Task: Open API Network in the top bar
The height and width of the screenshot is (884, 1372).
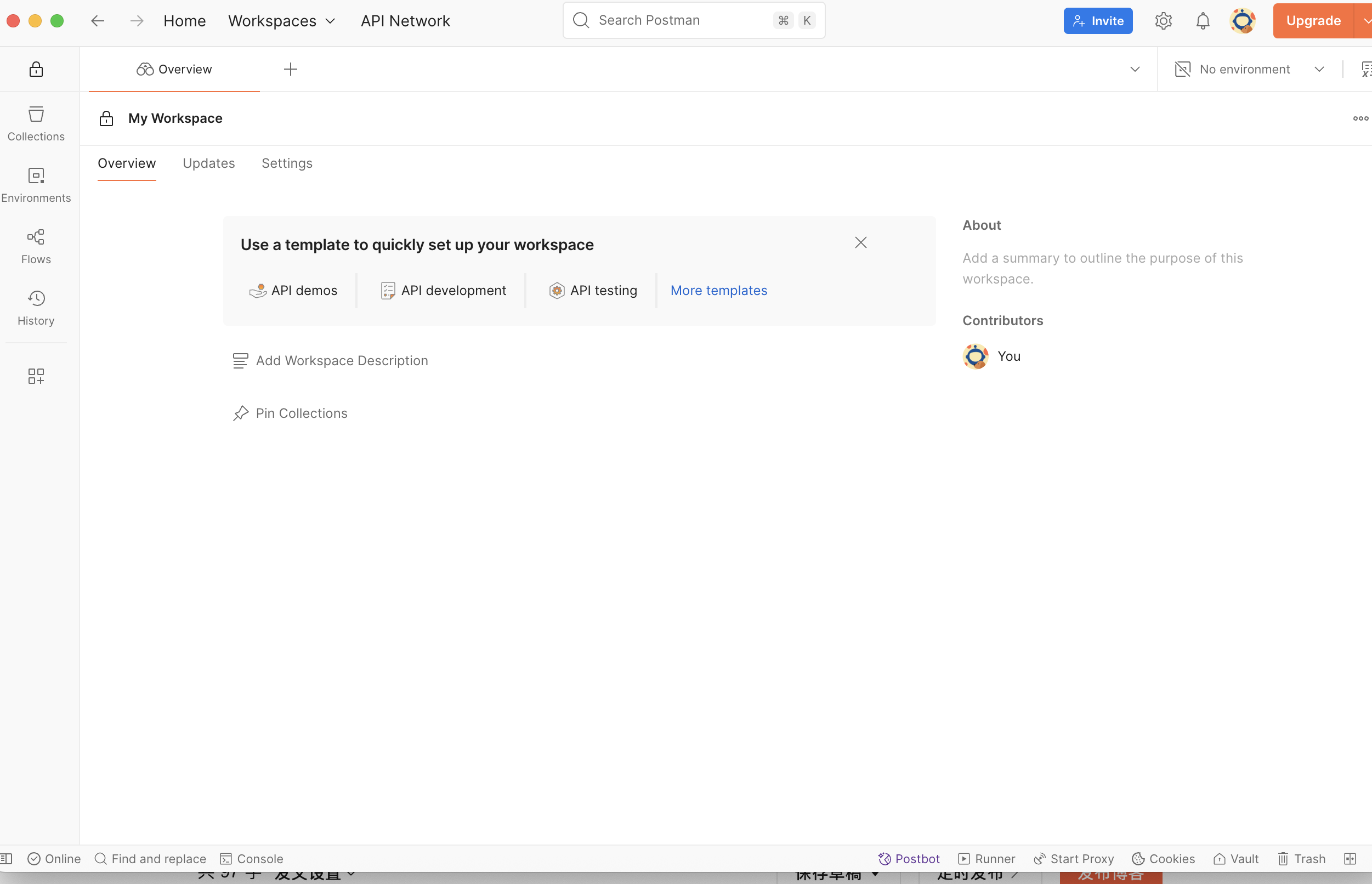Action: click(405, 21)
